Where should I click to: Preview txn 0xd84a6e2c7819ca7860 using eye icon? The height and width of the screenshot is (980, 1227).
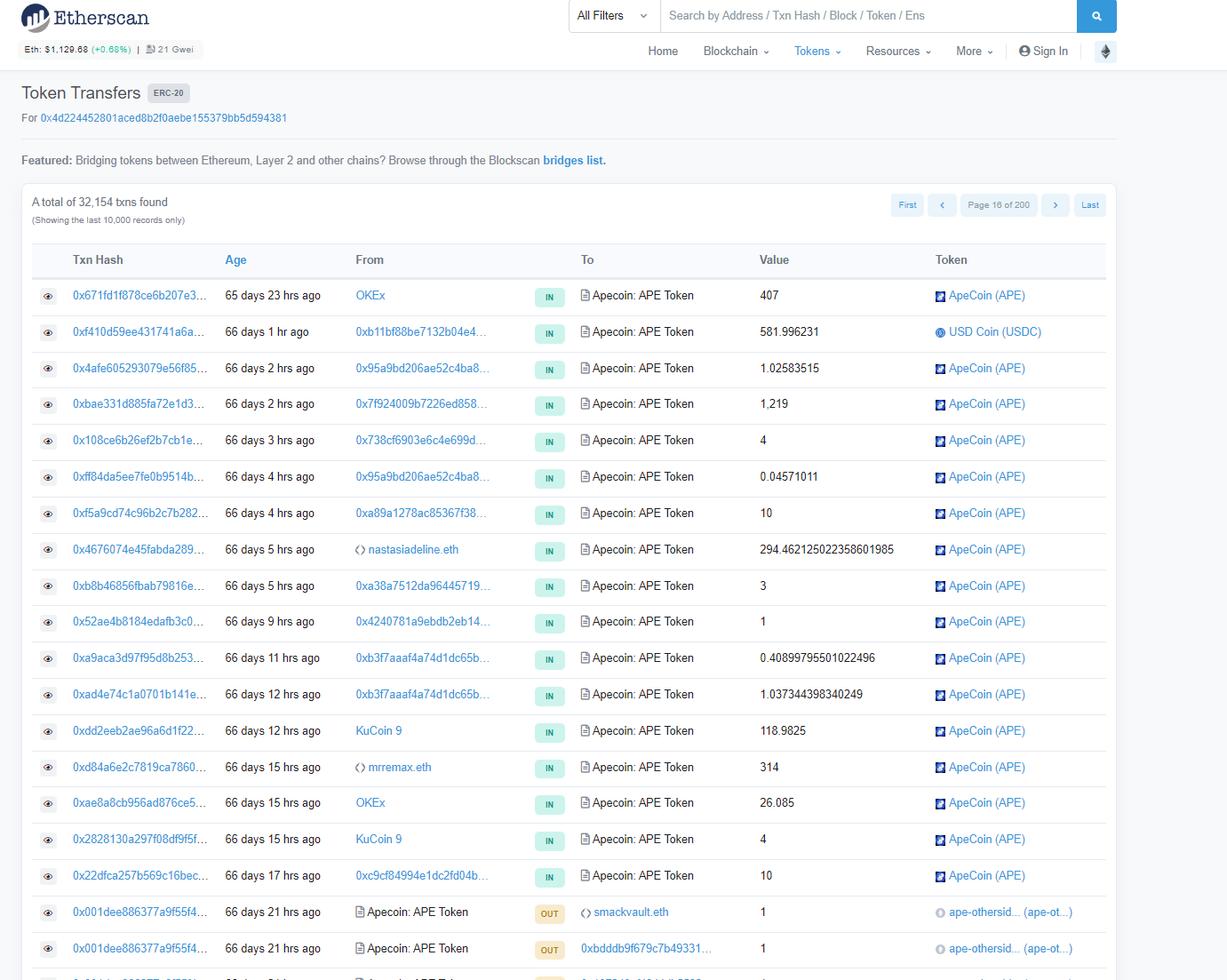tap(48, 769)
